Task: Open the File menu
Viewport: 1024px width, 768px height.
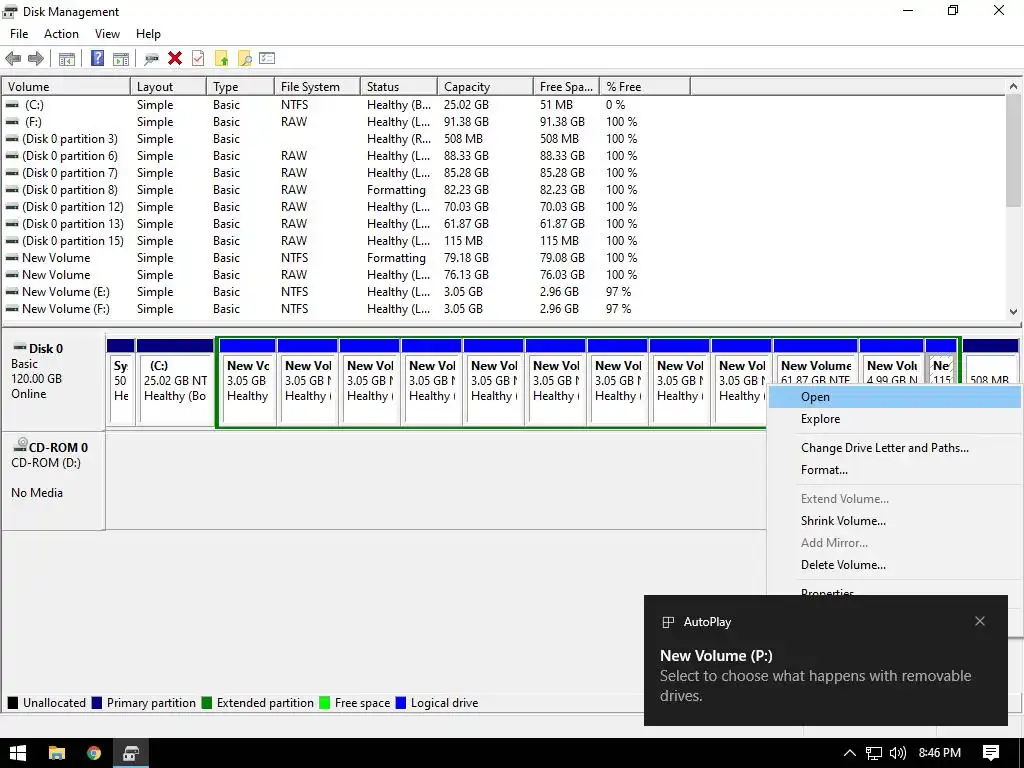Action: pyautogui.click(x=19, y=34)
